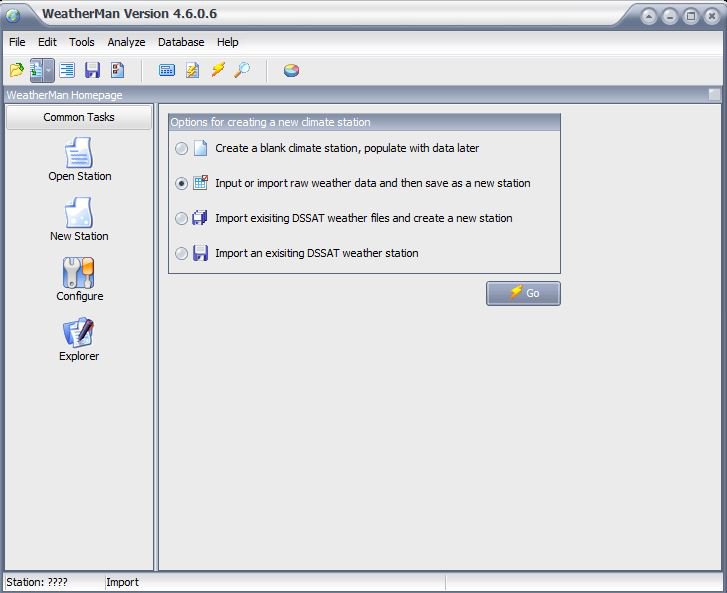Viewport: 727px width, 593px height.
Task: Click the square button on Homepage header
Action: click(x=714, y=95)
